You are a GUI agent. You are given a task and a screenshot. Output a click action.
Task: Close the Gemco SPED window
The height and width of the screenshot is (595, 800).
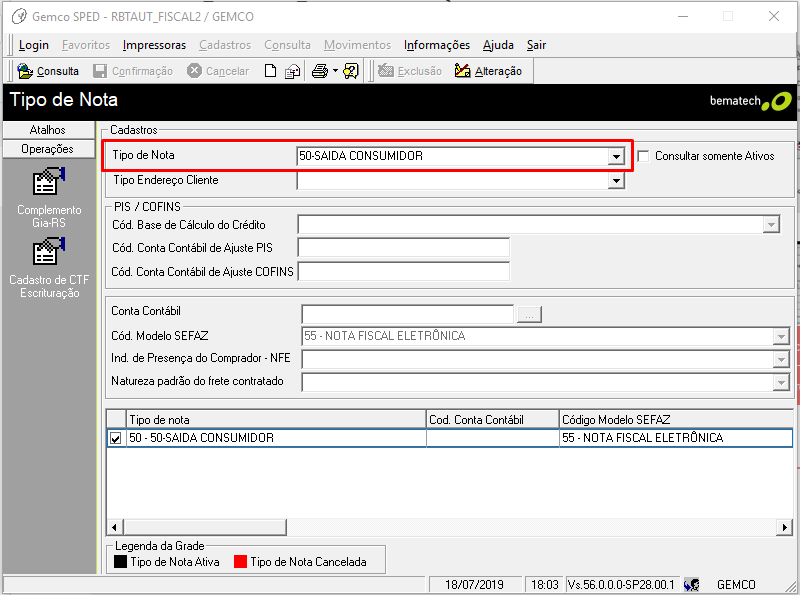(774, 16)
